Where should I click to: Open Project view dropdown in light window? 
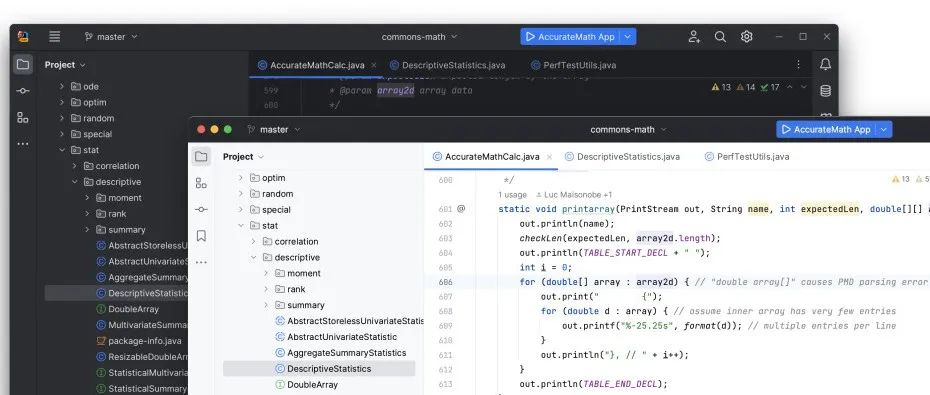click(x=244, y=157)
